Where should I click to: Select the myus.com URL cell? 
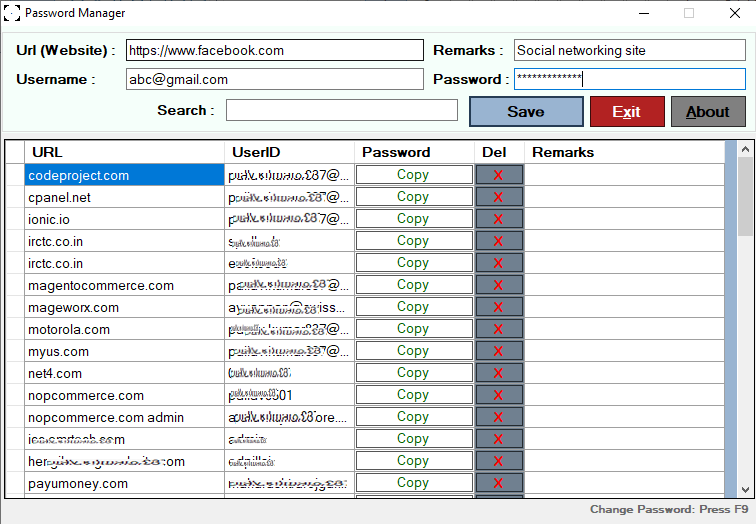coord(124,351)
